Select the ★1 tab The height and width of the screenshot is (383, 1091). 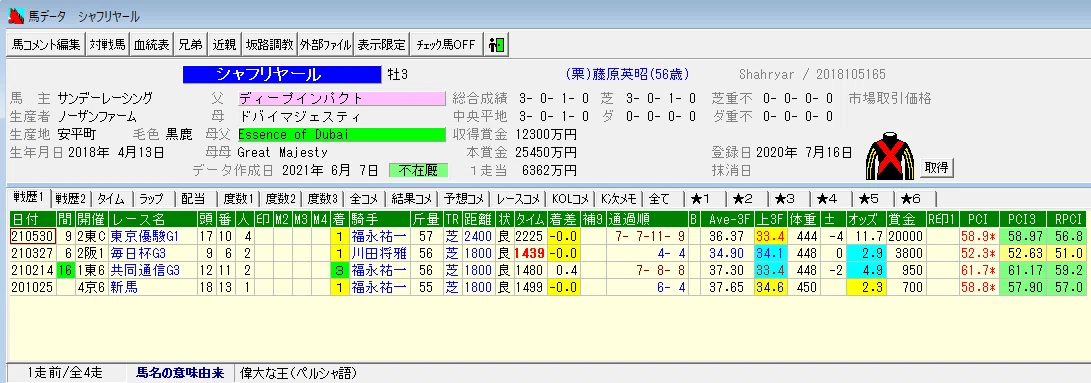[x=703, y=198]
